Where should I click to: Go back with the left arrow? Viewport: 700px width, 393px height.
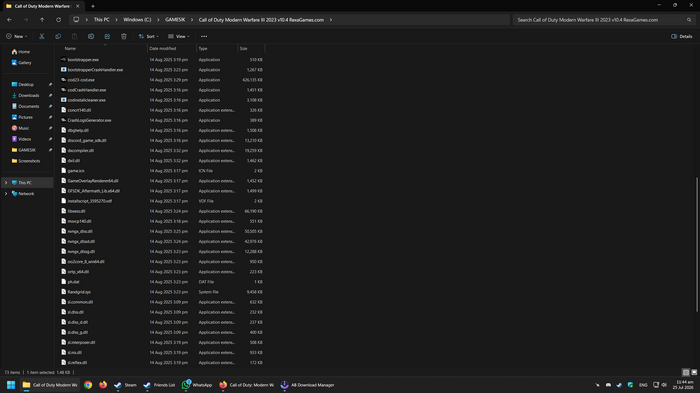click(x=9, y=20)
